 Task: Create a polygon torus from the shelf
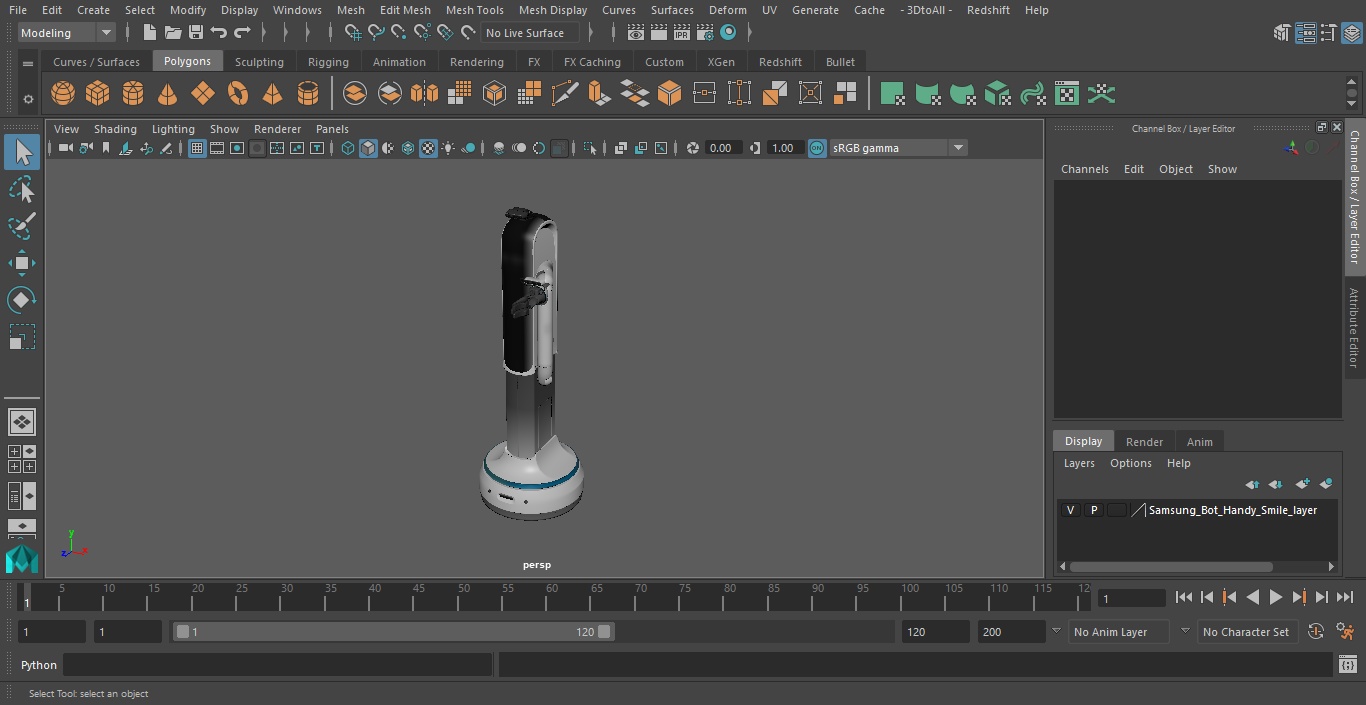coord(238,94)
